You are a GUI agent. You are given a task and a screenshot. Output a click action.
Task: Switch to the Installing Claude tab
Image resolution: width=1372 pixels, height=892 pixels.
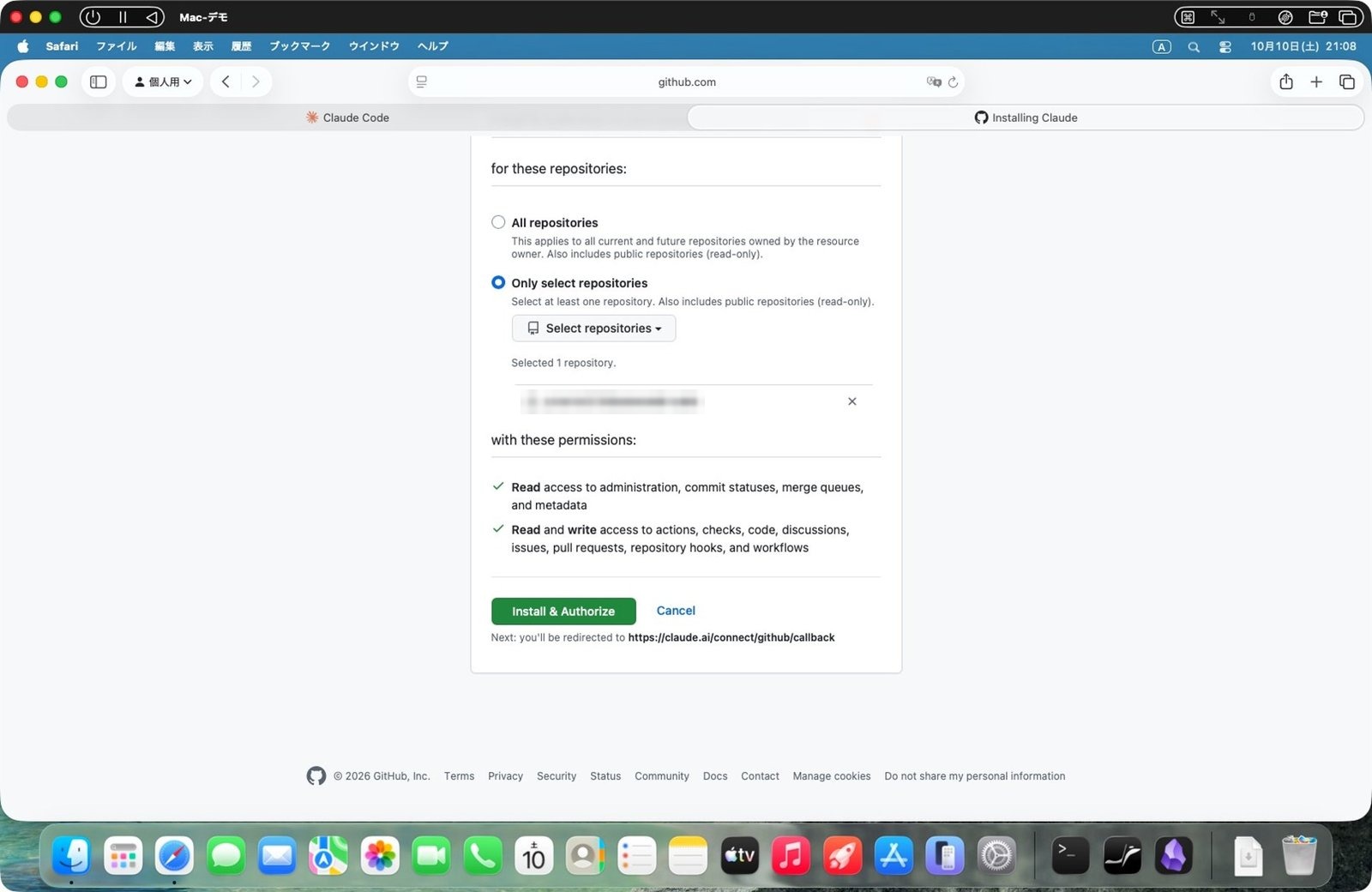pyautogui.click(x=1026, y=118)
